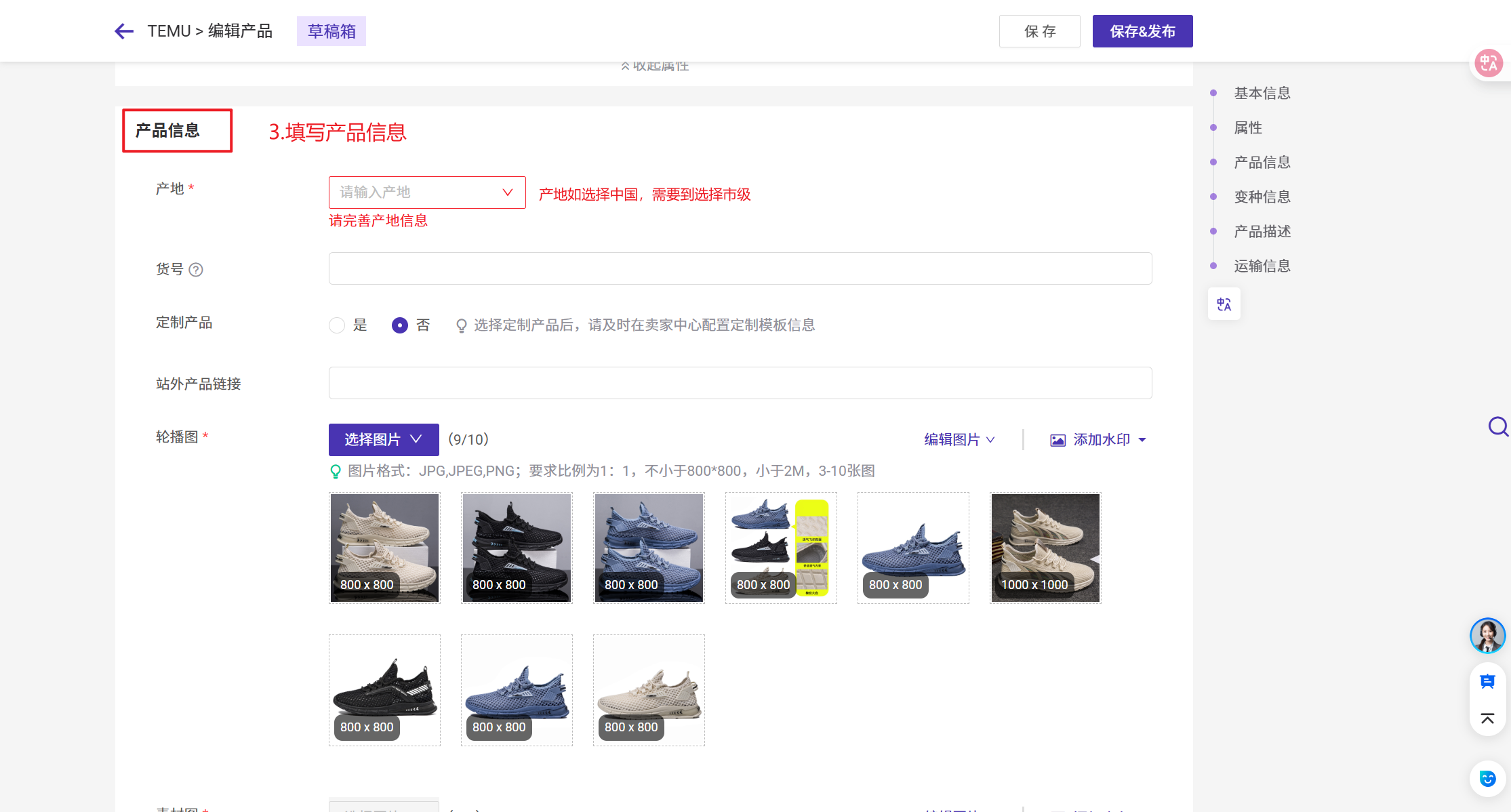Click the lightbulb tip icon for 定制产品
The width and height of the screenshot is (1511, 812).
(462, 326)
